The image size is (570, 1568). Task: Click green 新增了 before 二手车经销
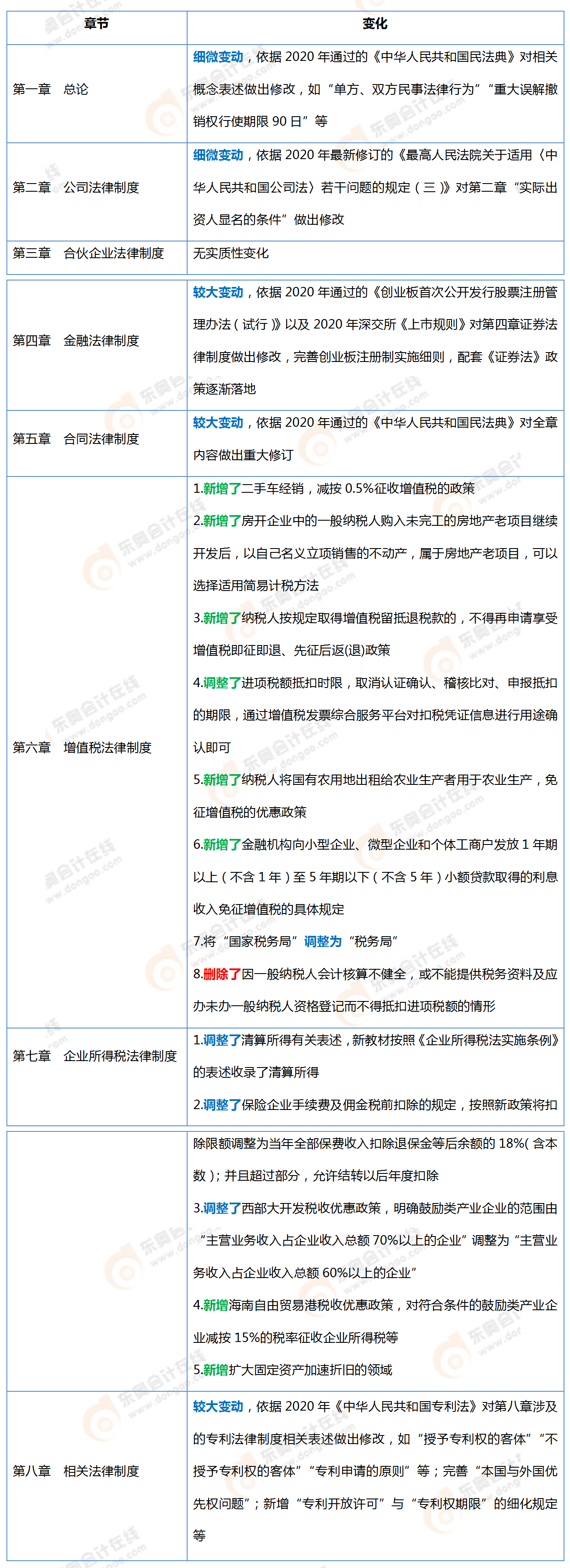tap(221, 489)
